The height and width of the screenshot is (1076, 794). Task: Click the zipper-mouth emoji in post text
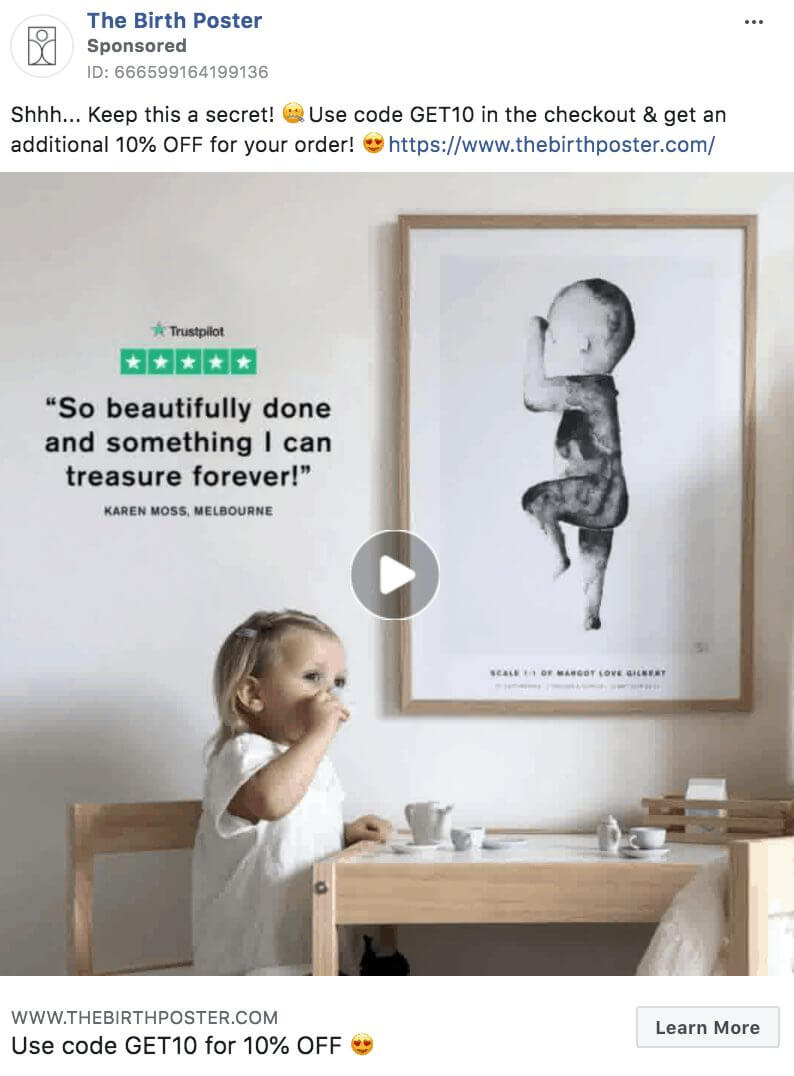294,114
